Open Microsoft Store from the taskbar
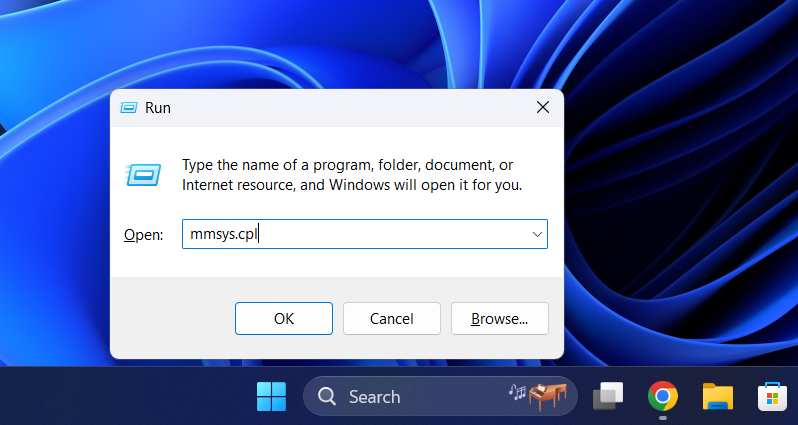This screenshot has width=798, height=425. tap(771, 397)
